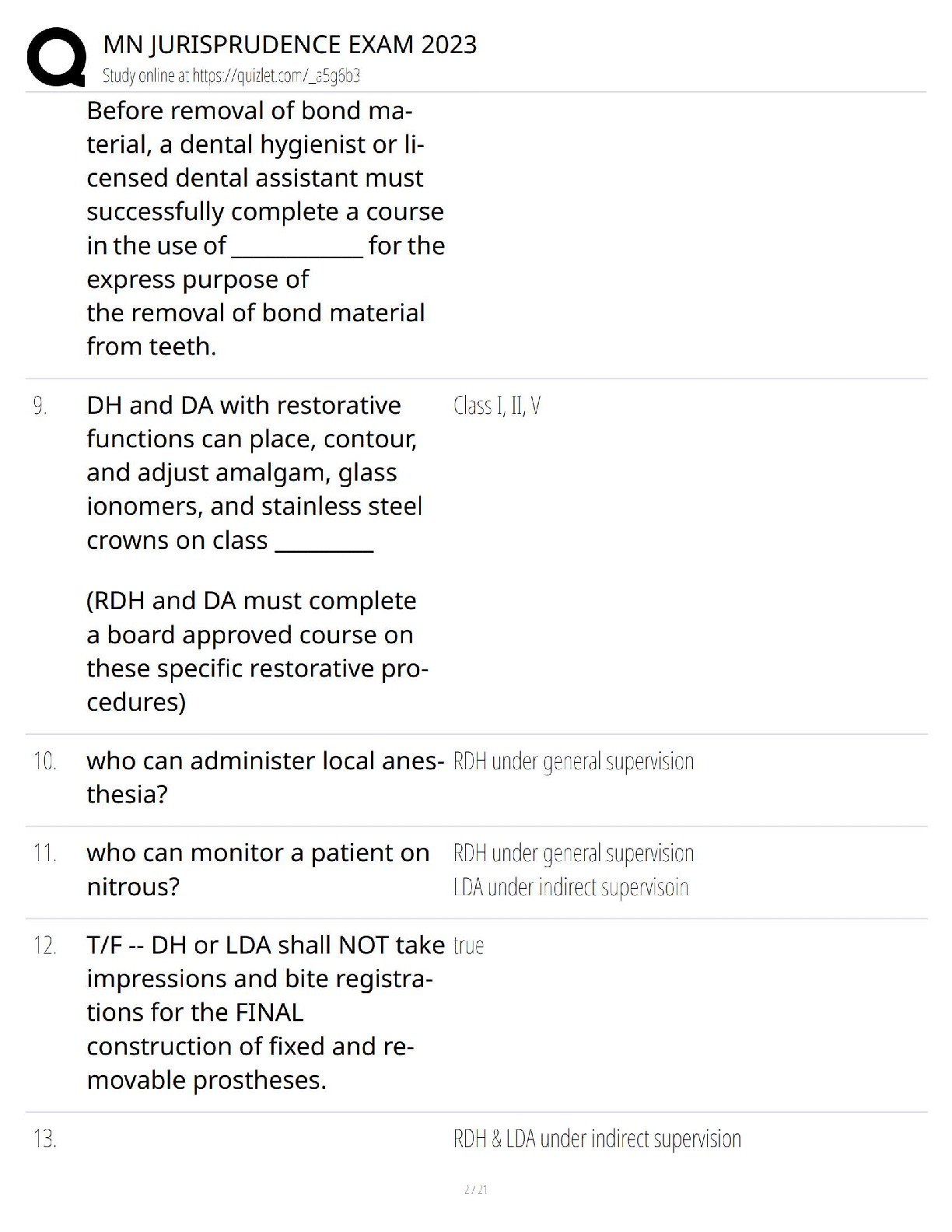The width and height of the screenshot is (952, 1232).
Task: Select the "true" answer
Action: tap(468, 946)
